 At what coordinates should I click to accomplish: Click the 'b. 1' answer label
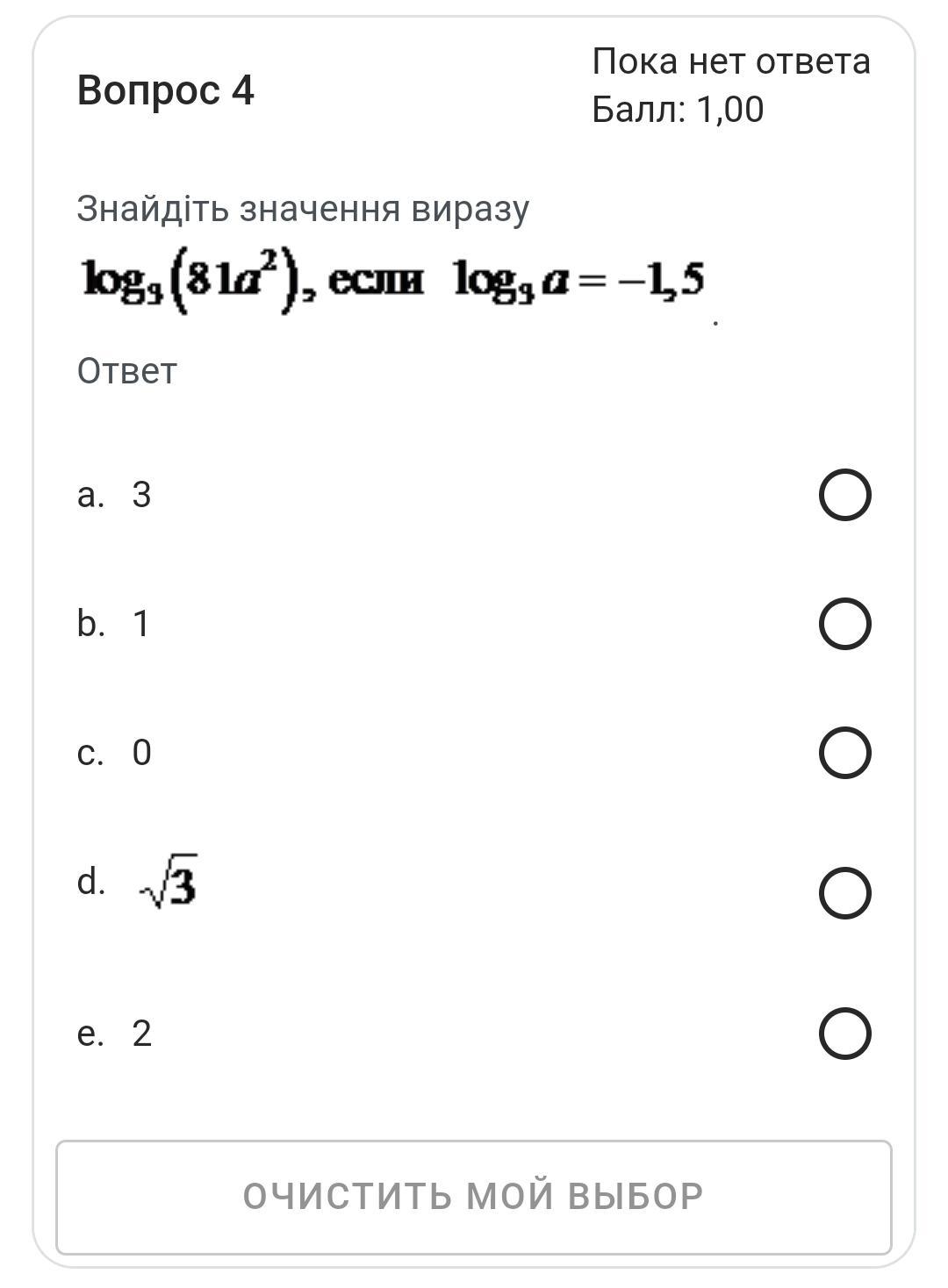pos(114,624)
